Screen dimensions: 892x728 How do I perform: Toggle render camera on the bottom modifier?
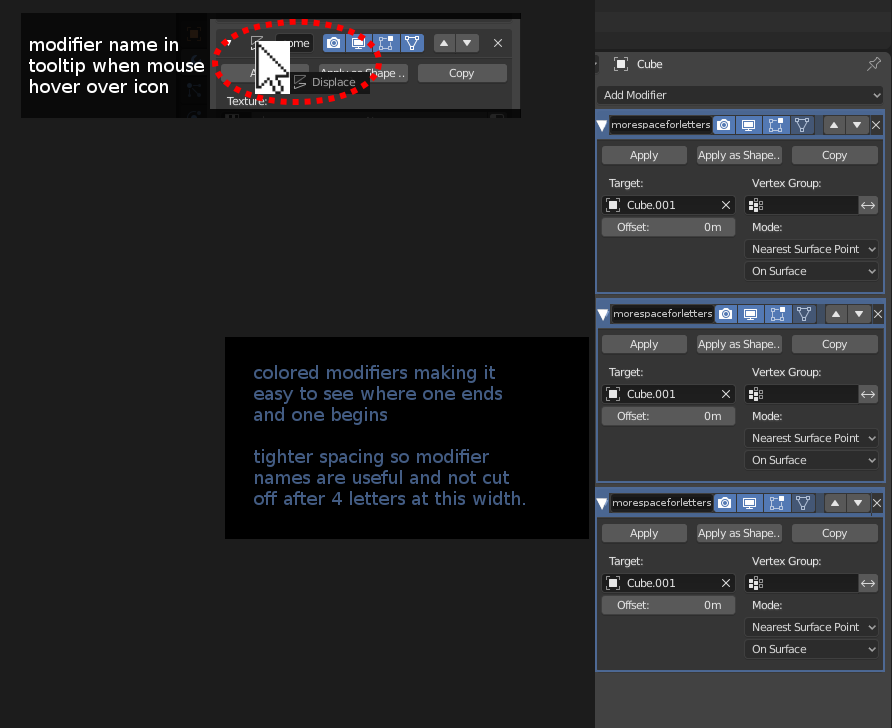pyautogui.click(x=725, y=503)
